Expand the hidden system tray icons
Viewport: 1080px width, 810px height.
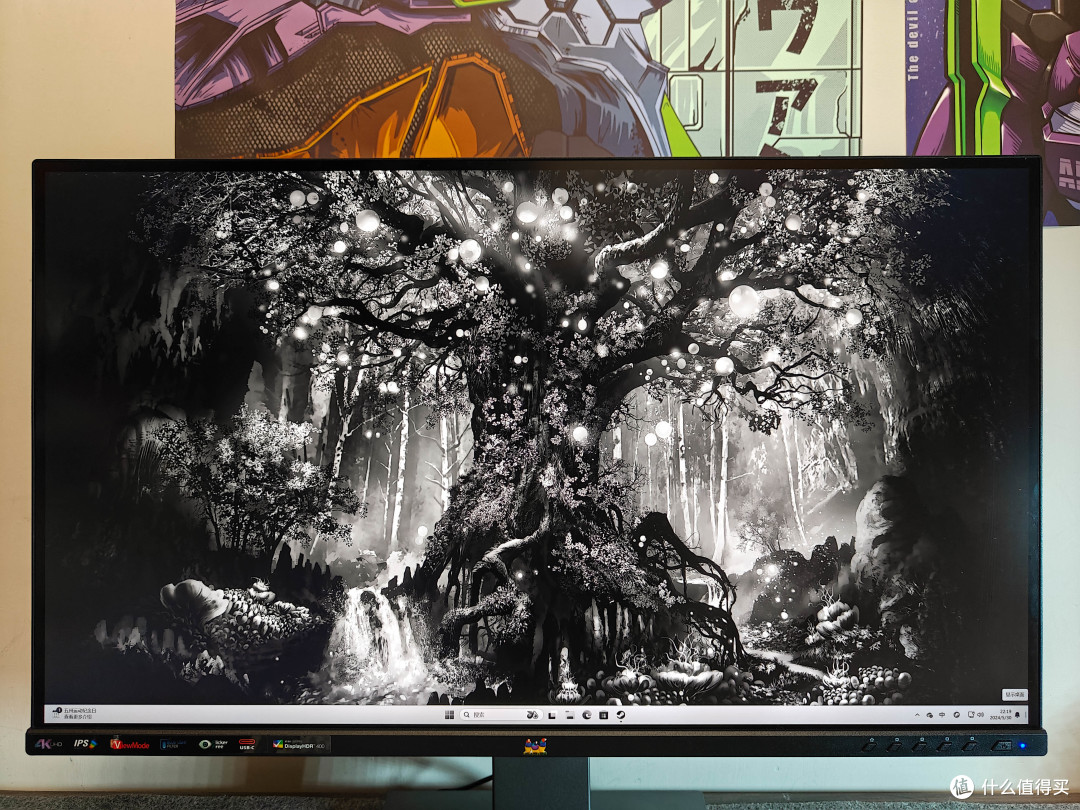(x=917, y=715)
